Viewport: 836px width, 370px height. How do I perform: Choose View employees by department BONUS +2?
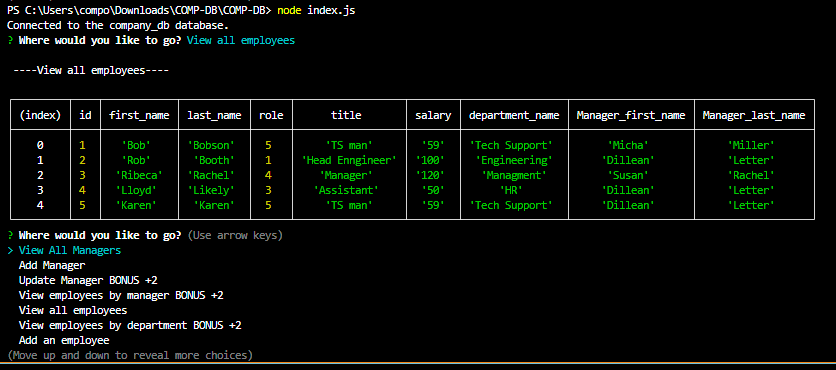(130, 325)
